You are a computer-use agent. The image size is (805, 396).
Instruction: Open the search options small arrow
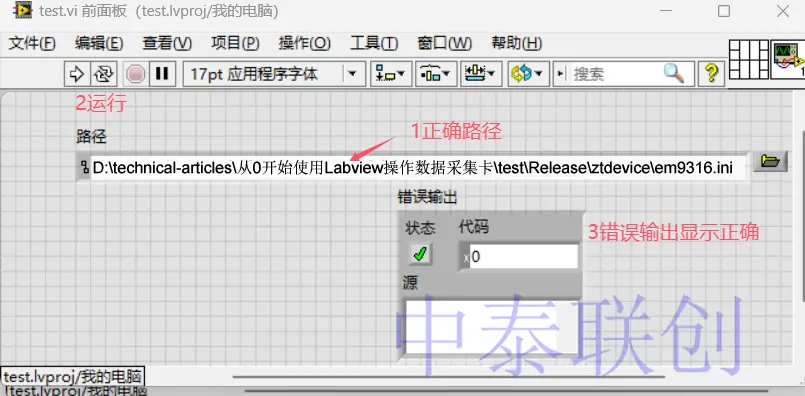pos(561,74)
